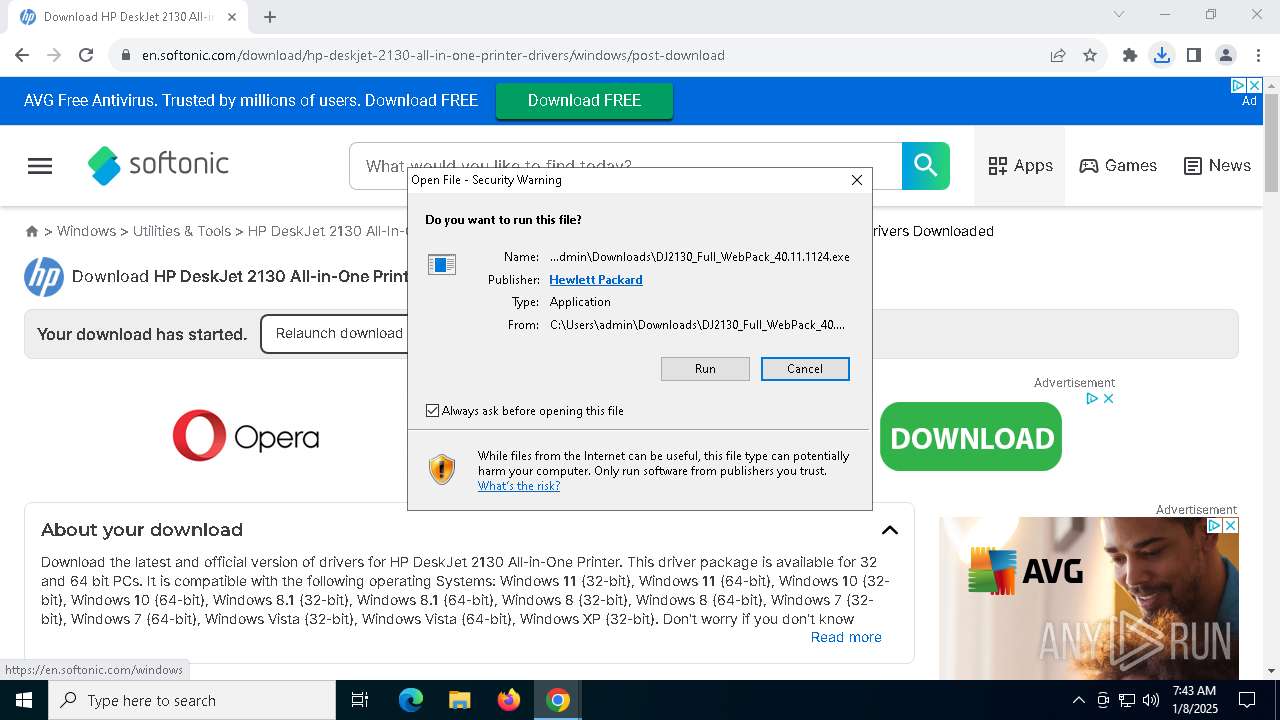Close the DOWNLOAD advertisement with X
Screen dimensions: 1280x720
click(1108, 398)
